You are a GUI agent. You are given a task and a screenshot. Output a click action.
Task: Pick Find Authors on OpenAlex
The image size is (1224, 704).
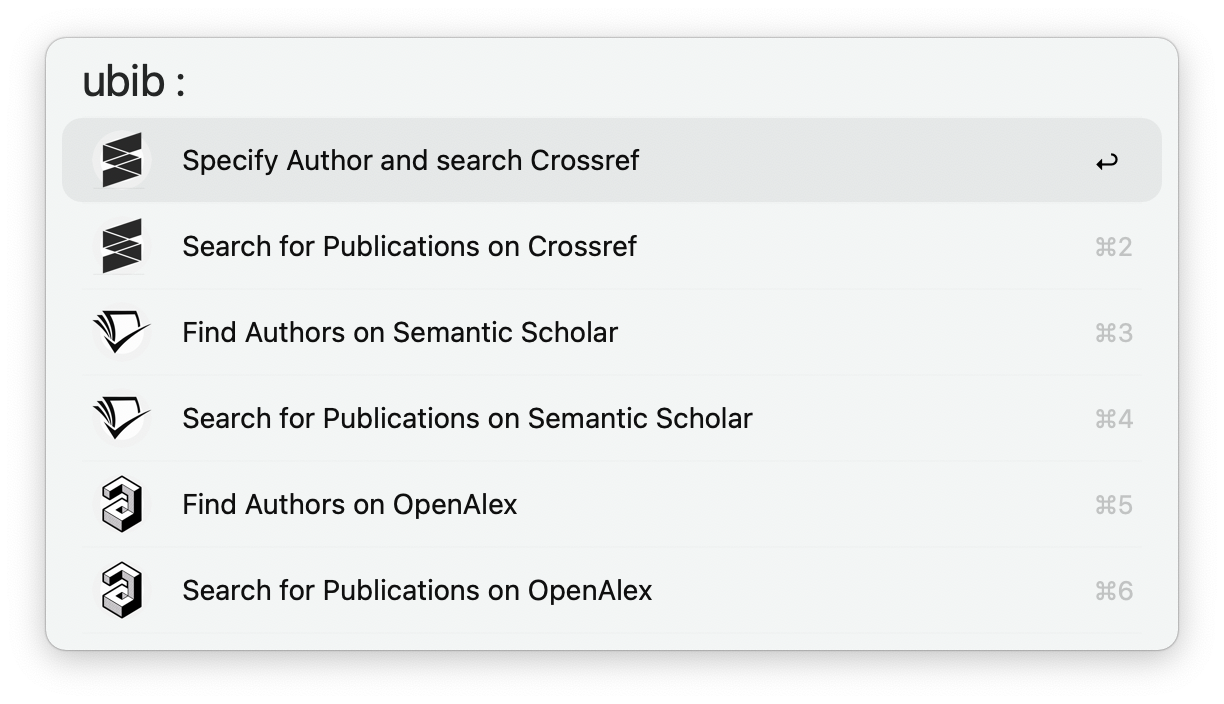tap(350, 504)
